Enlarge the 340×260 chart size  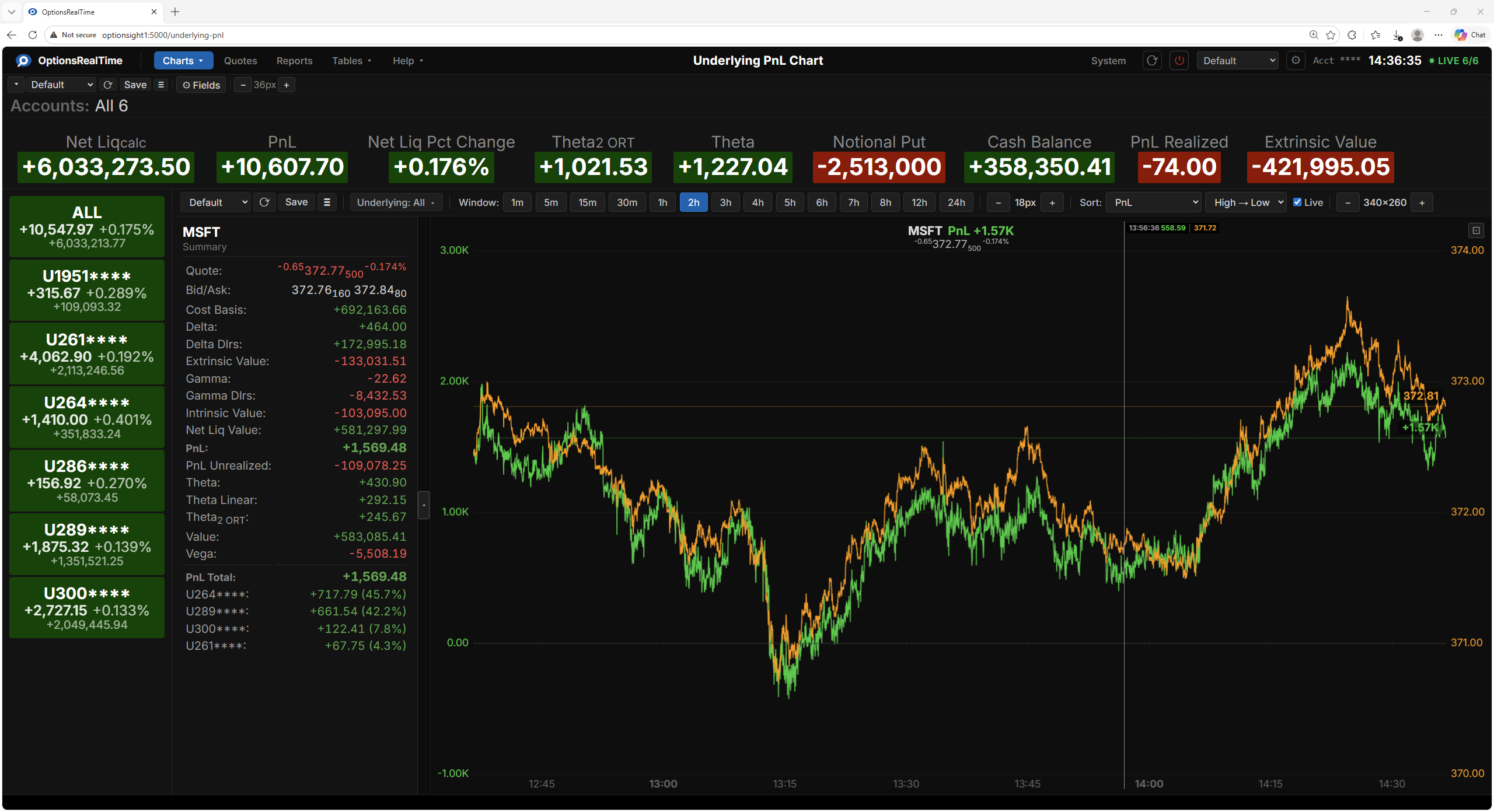[x=1422, y=203]
